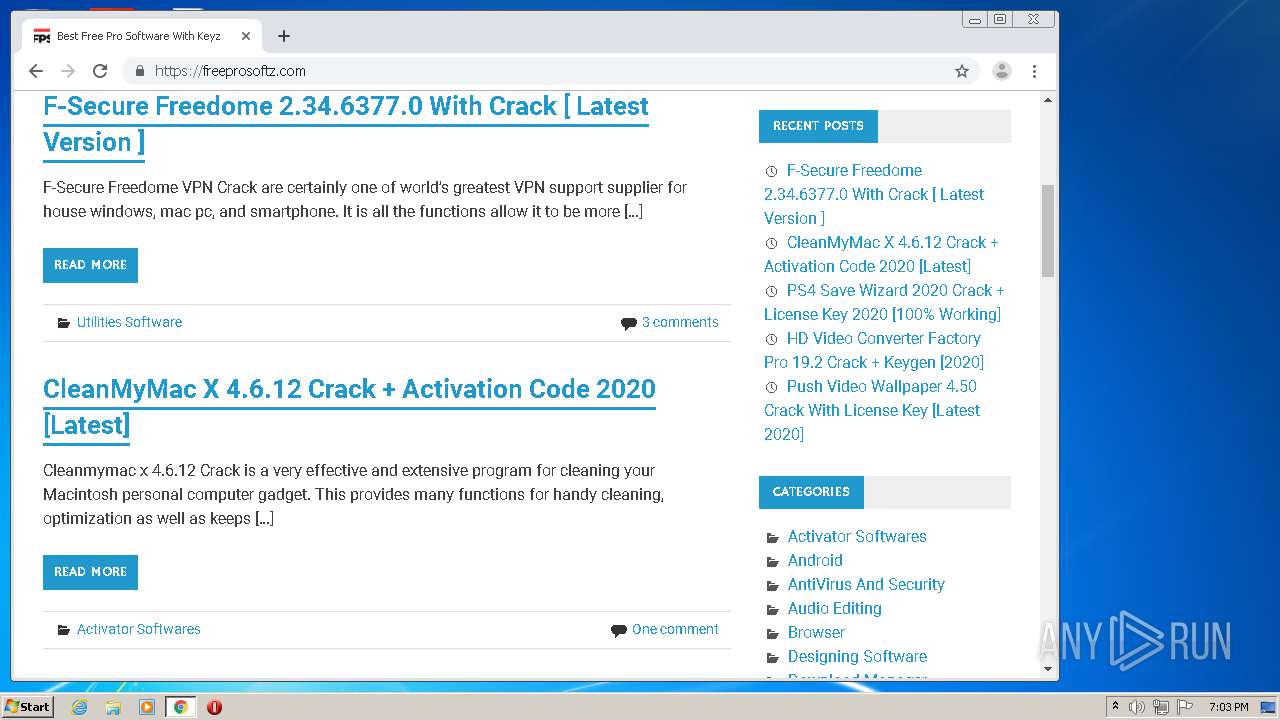Screen dimensions: 1280x720
Task: Click the page scrollbar down arrow
Action: pyautogui.click(x=1048, y=669)
